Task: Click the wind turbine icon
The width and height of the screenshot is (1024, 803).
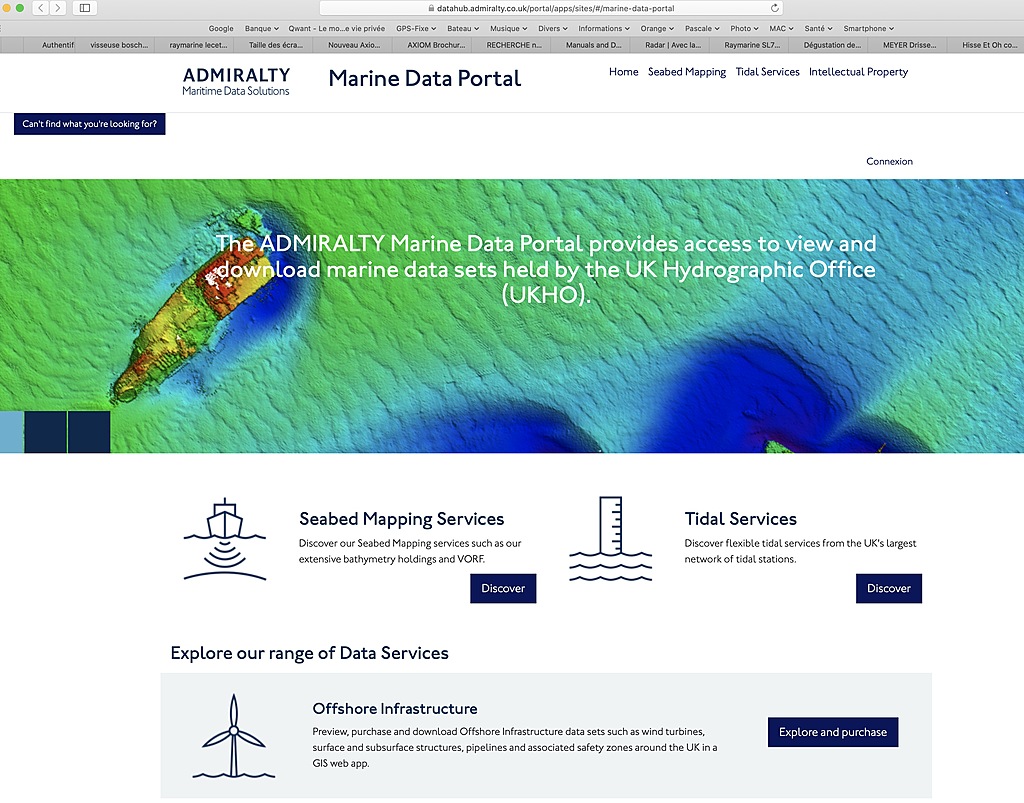Action: [234, 736]
